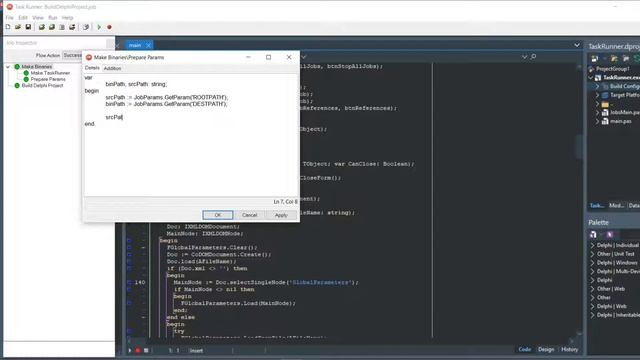The image size is (640, 360).
Task: Click the red record icon in editor status bar
Action: point(138,350)
